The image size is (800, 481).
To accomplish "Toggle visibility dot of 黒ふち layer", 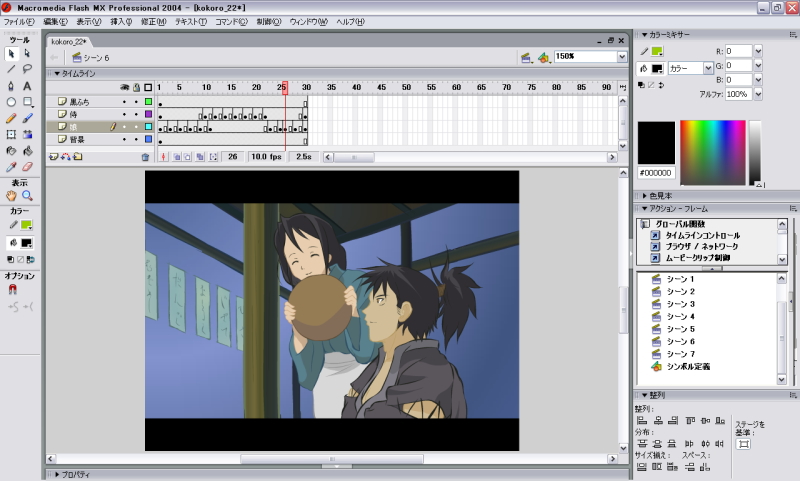I will pos(124,102).
